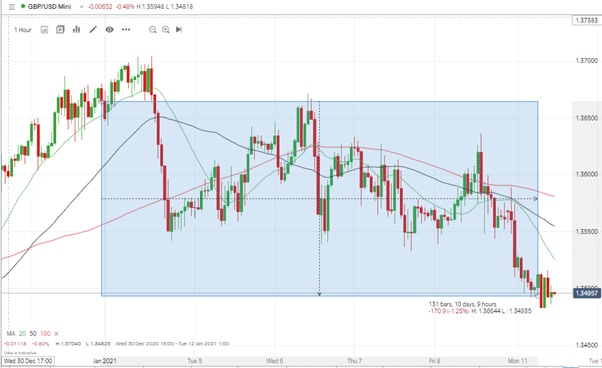Click the 1.35500 price axis label
Image resolution: width=602 pixels, height=368 pixels.
coord(586,231)
